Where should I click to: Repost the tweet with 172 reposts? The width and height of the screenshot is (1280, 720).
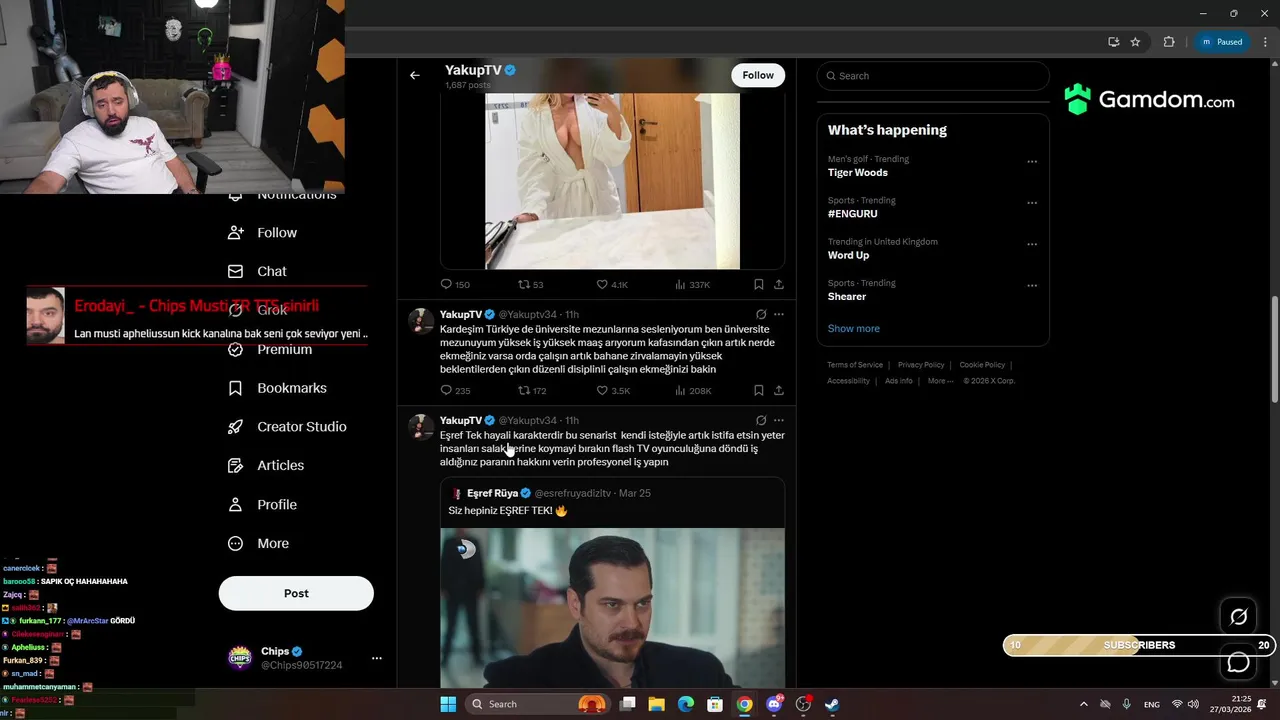(532, 391)
